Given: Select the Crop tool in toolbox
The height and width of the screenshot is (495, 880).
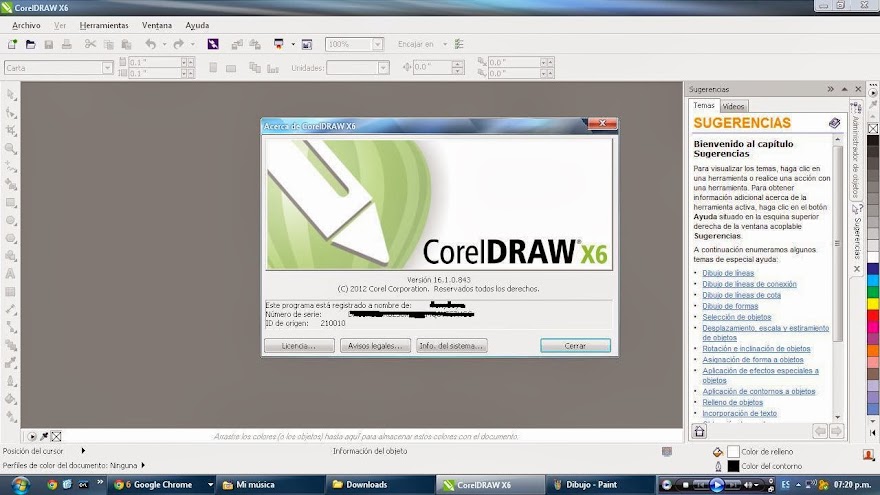Looking at the screenshot, I should [11, 131].
